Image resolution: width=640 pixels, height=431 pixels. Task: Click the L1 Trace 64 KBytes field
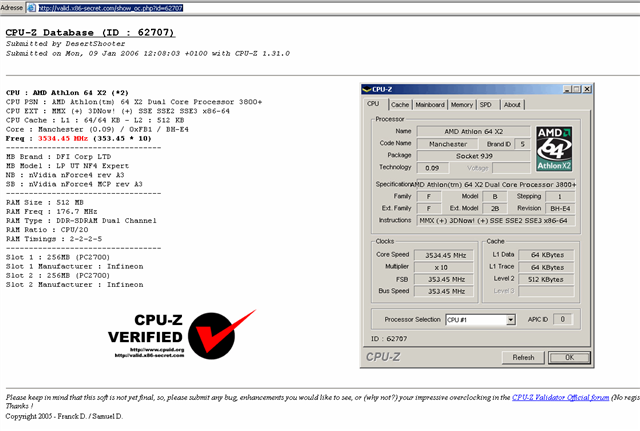tap(547, 267)
